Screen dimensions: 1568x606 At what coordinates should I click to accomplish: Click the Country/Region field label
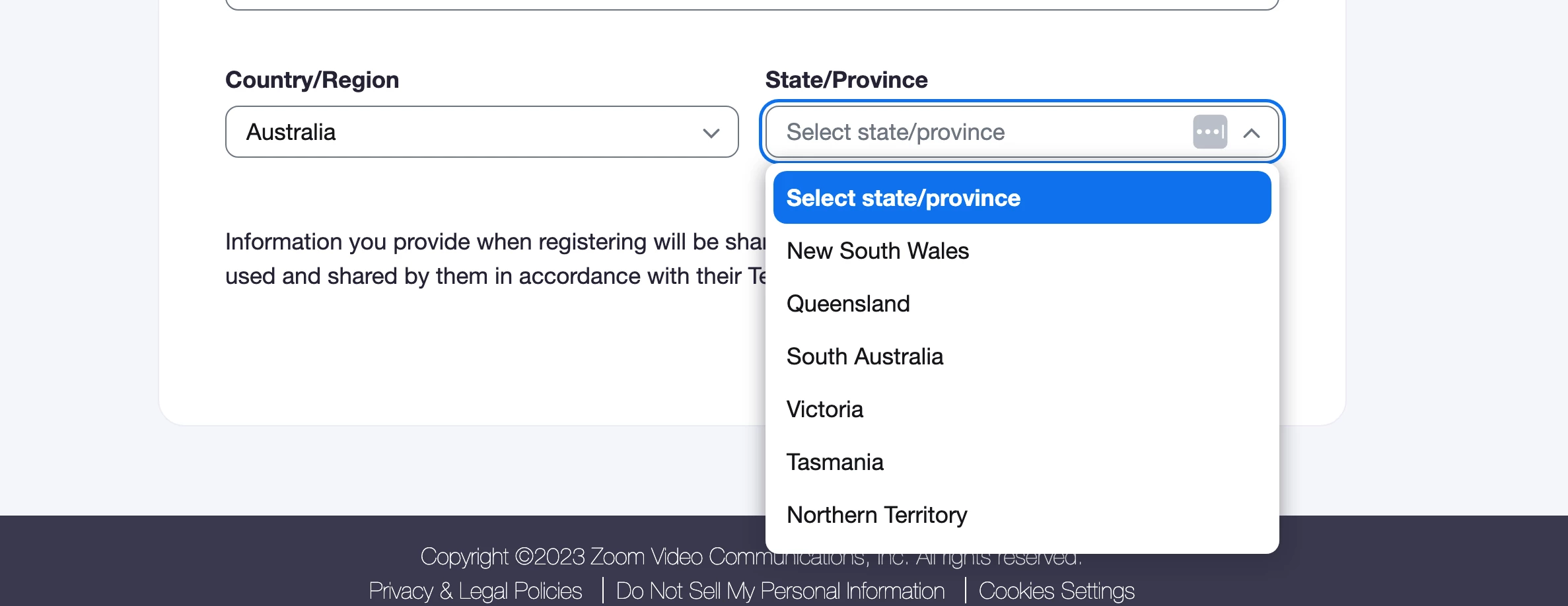(312, 80)
